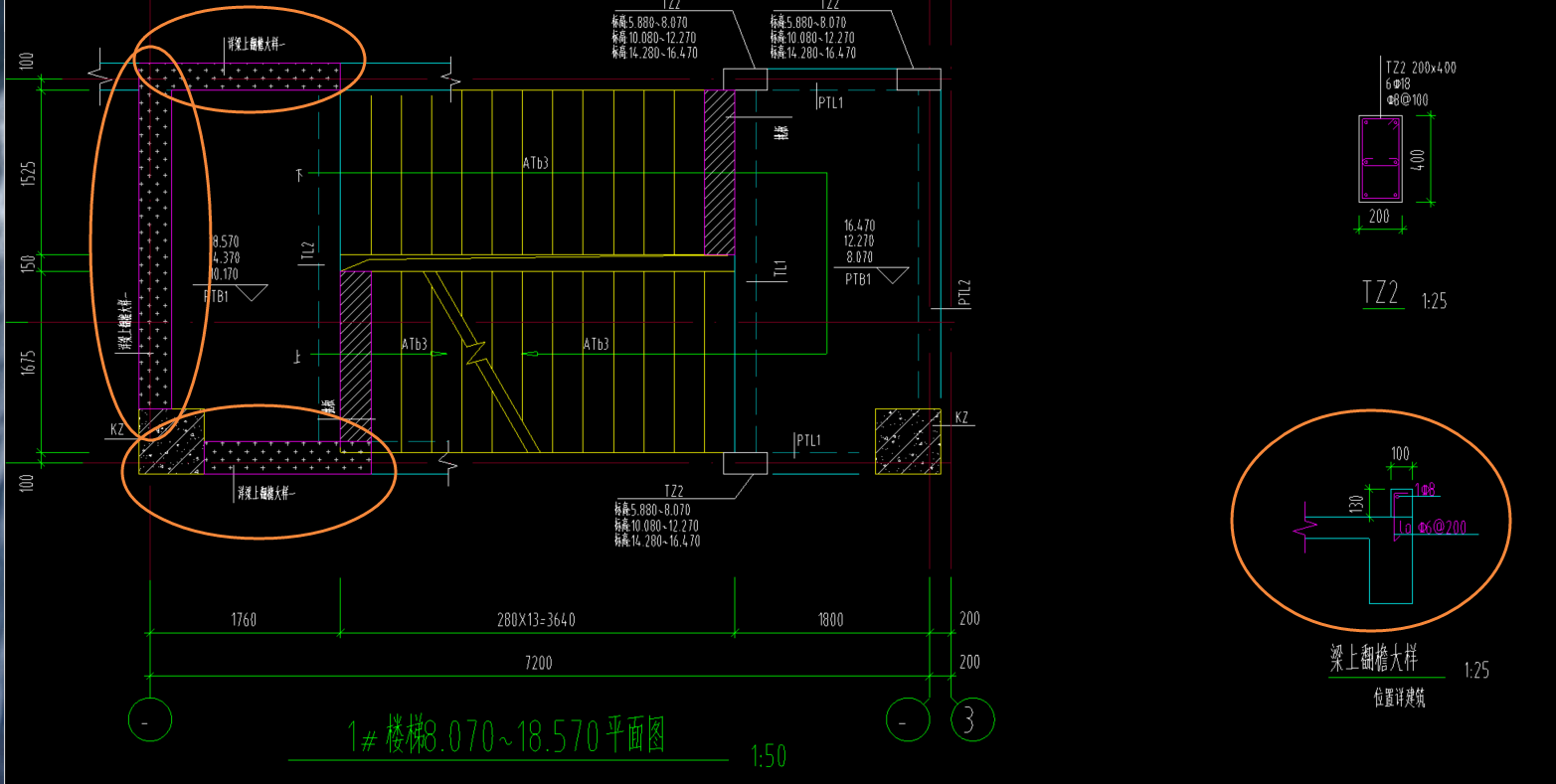
Task: Select vertically rotated "详梁上翻檐大样" note
Action: tap(126, 323)
